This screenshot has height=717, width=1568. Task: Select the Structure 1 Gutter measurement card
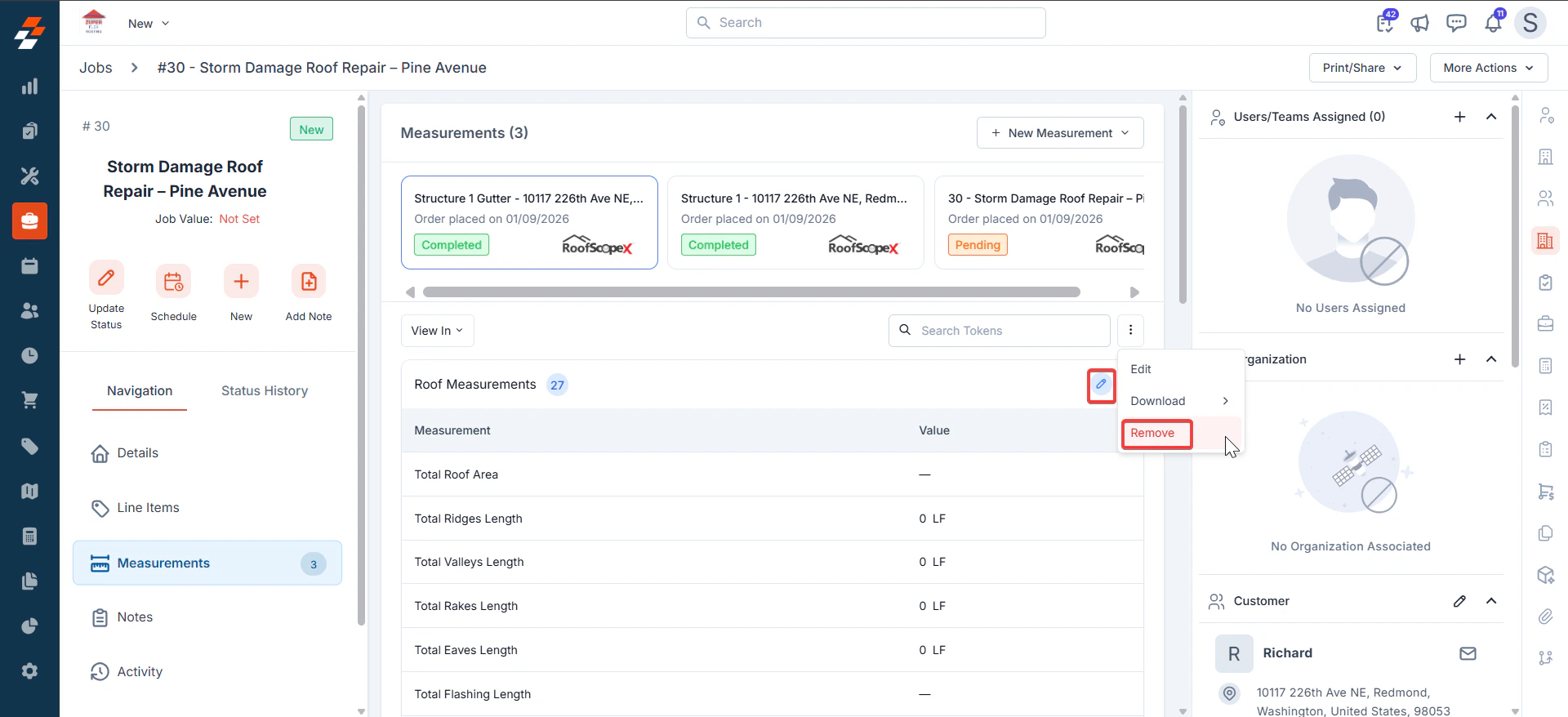point(529,222)
